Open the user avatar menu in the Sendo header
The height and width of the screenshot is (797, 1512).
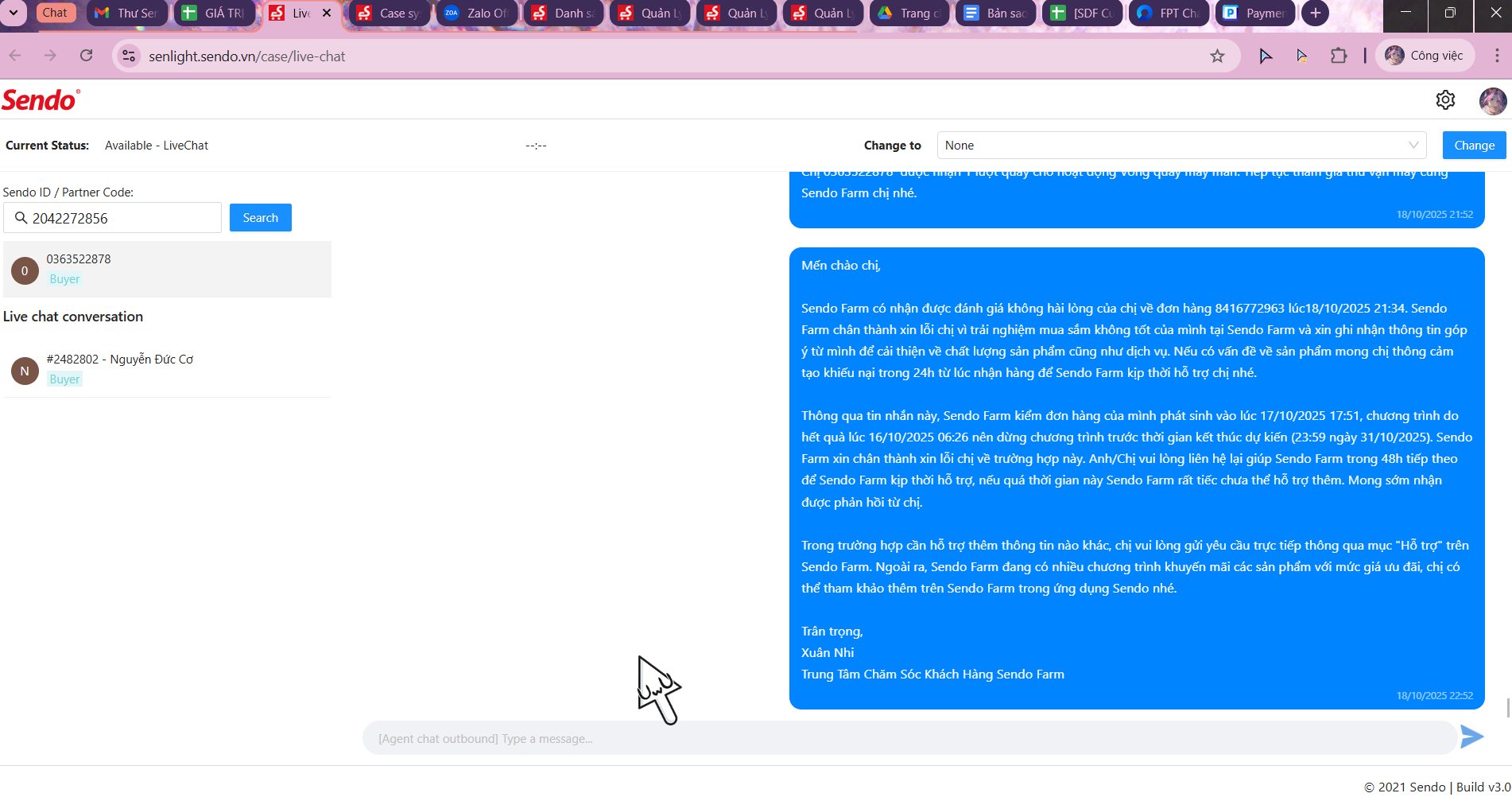click(1492, 101)
